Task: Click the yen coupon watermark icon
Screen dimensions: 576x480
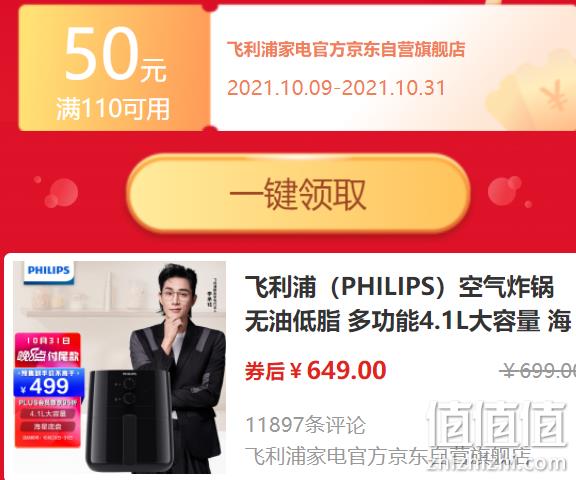Action: pos(555,95)
